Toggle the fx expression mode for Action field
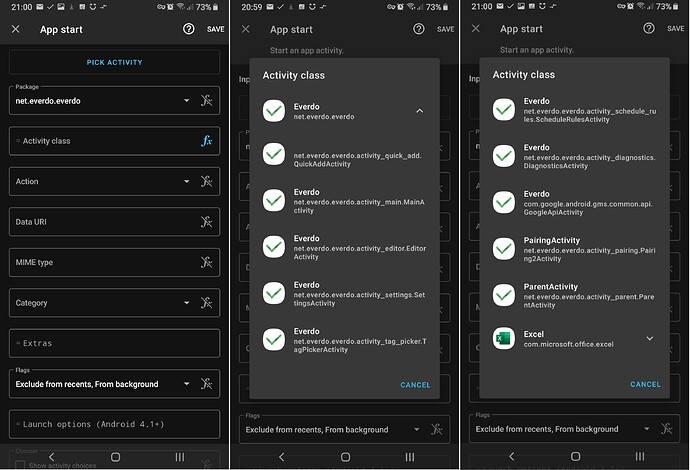 pyautogui.click(x=206, y=181)
